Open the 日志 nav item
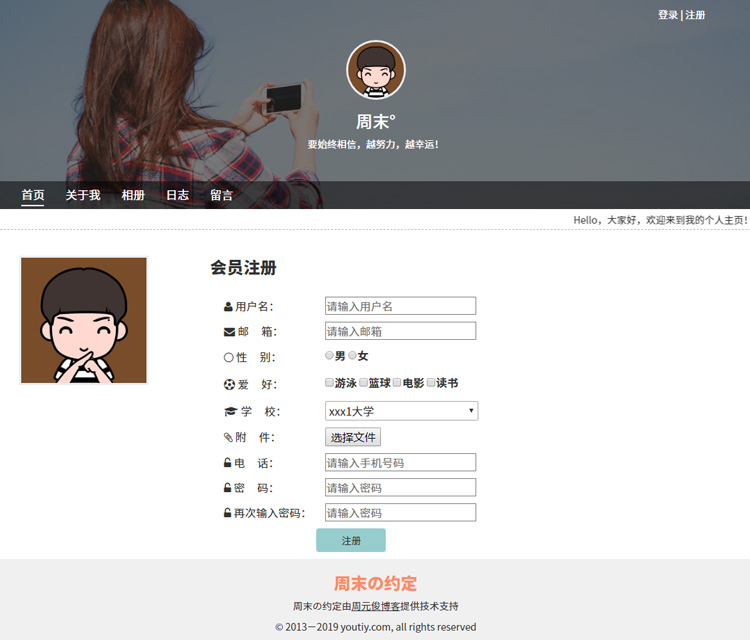Viewport: 750px width, 640px height. (177, 195)
